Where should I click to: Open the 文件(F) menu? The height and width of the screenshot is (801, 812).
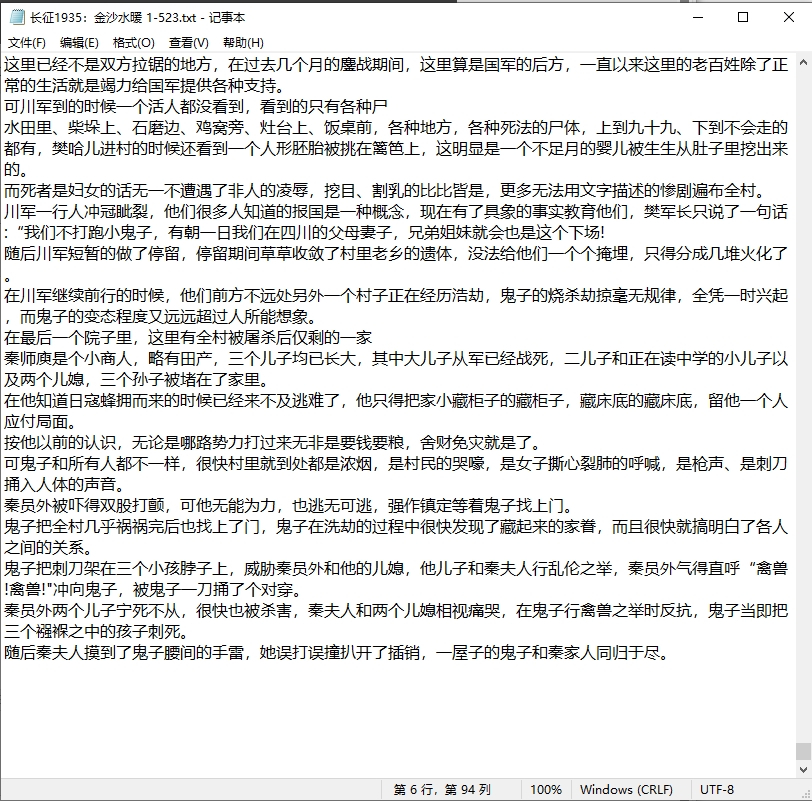tap(27, 42)
